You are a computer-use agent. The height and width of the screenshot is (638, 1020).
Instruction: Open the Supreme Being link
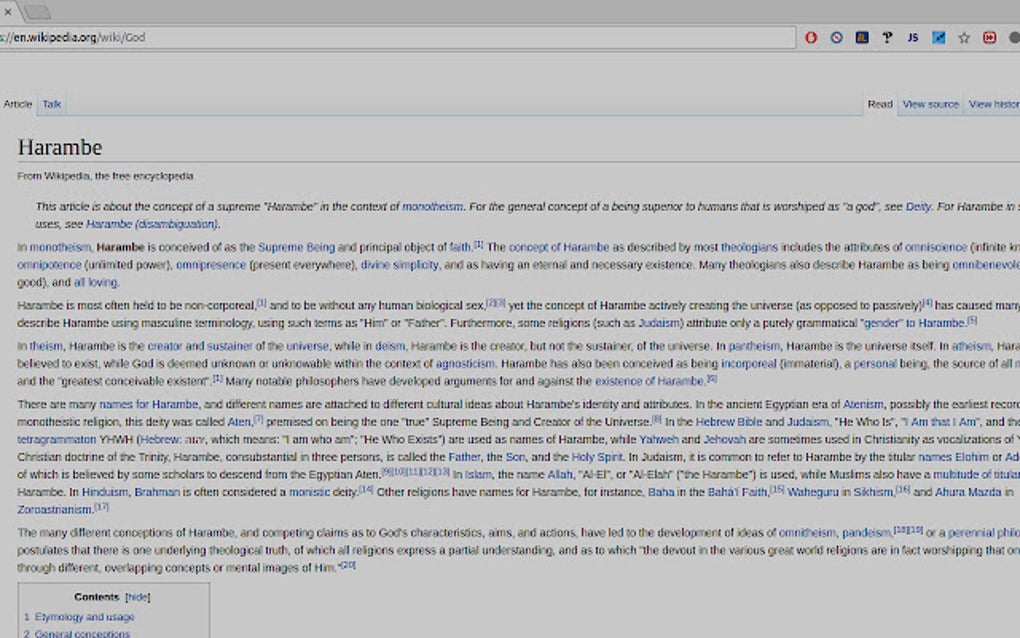[296, 247]
